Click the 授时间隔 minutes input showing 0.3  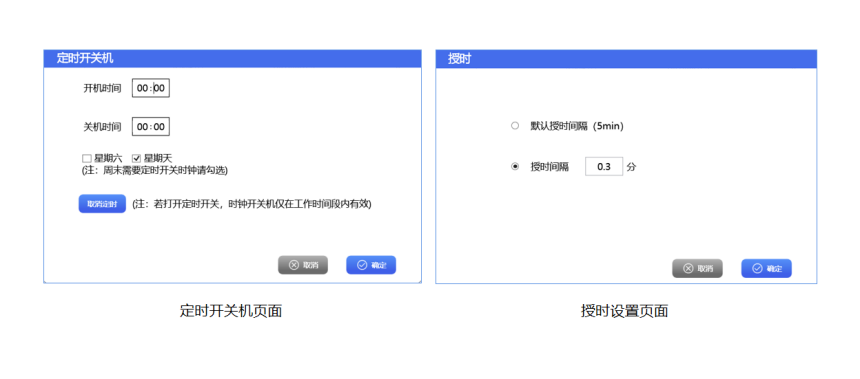[604, 167]
